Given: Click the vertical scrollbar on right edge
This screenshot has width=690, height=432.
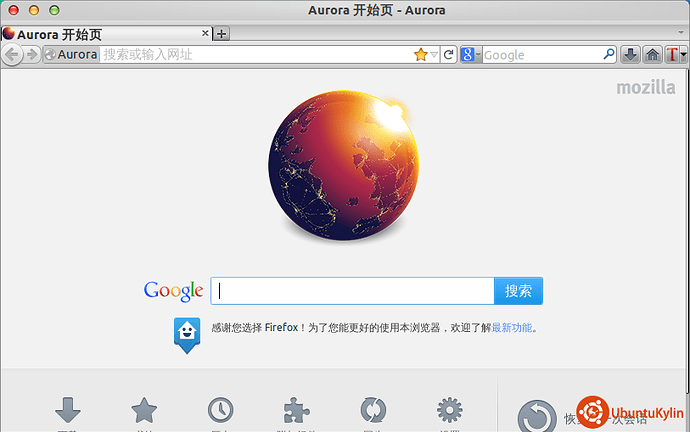Looking at the screenshot, I should (x=687, y=232).
